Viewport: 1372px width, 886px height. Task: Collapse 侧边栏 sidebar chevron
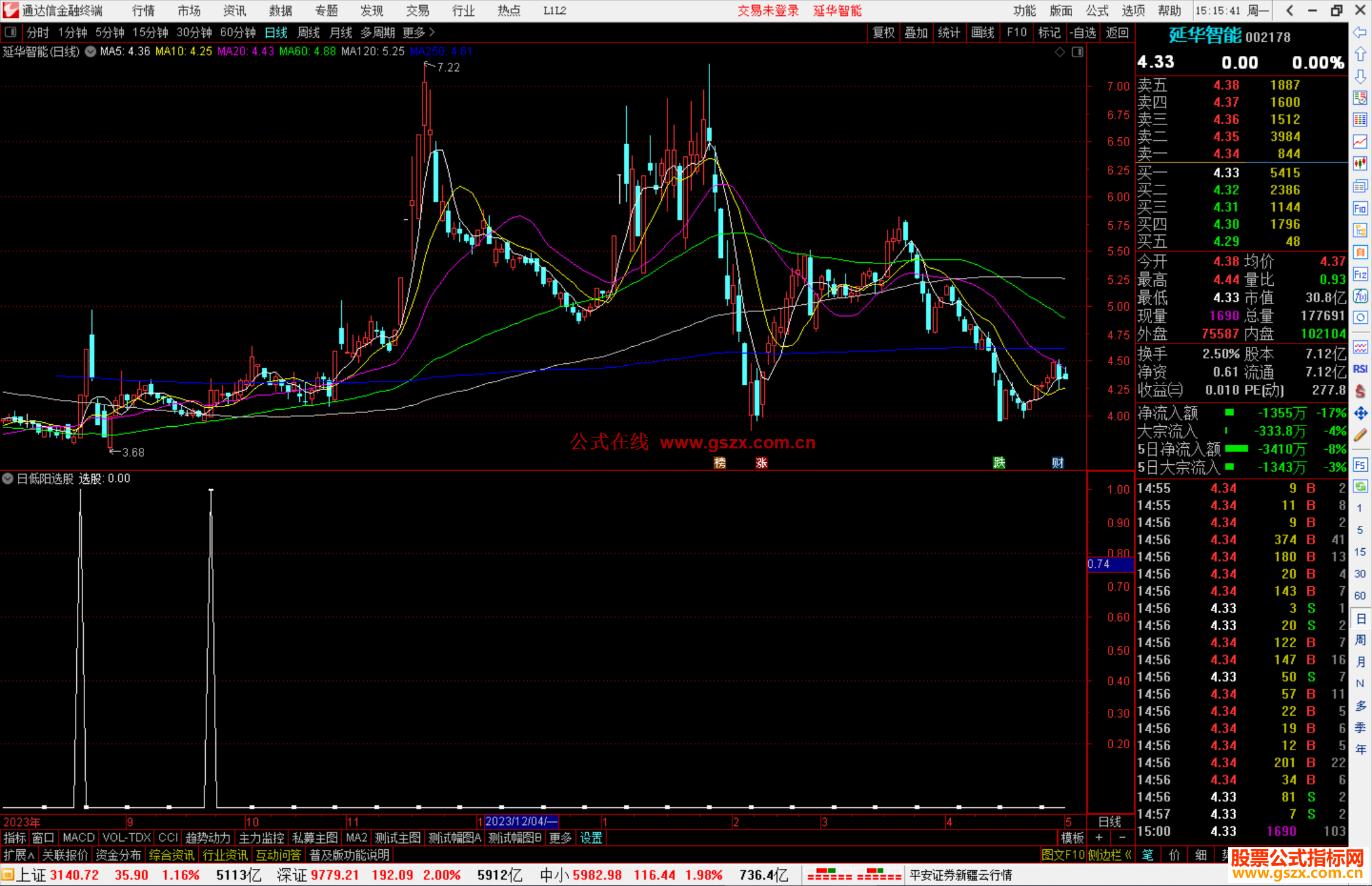click(1128, 855)
